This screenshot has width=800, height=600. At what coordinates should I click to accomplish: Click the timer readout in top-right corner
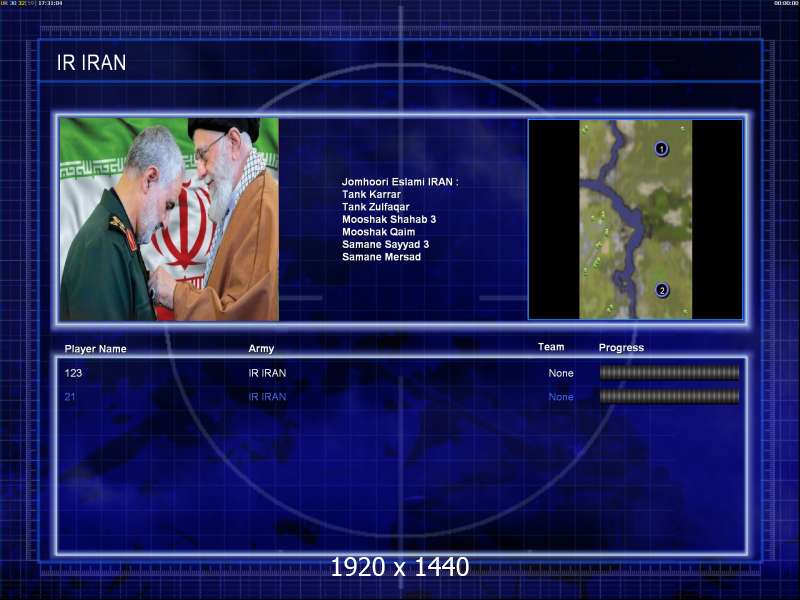786,3
